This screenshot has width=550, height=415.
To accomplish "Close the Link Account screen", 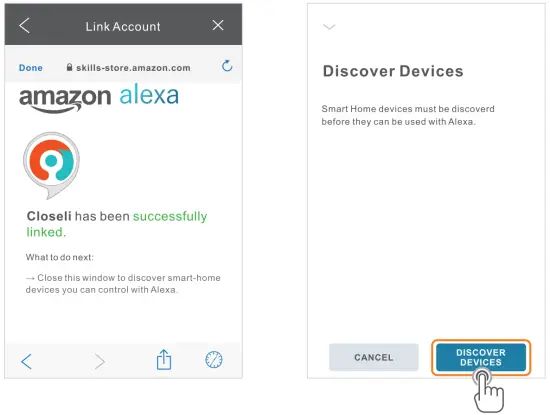I will coord(218,25).
